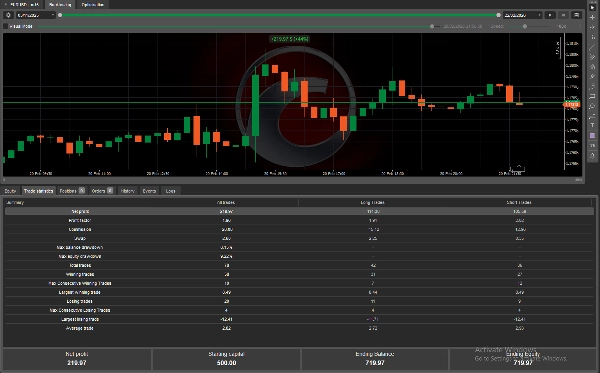Image resolution: width=600 pixels, height=373 pixels.
Task: Open the Orders tab
Action: pos(102,191)
